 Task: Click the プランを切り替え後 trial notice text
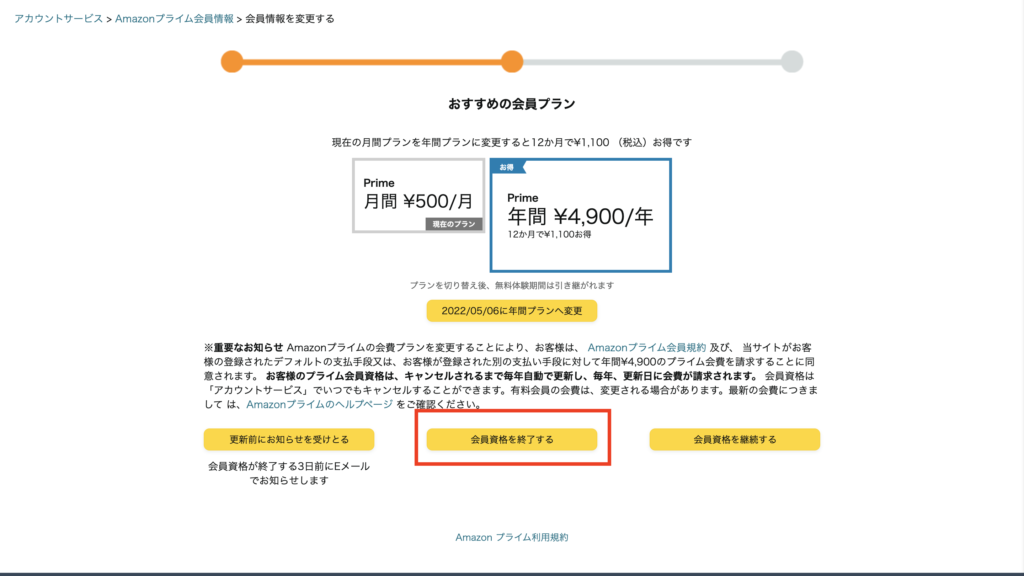pos(512,285)
